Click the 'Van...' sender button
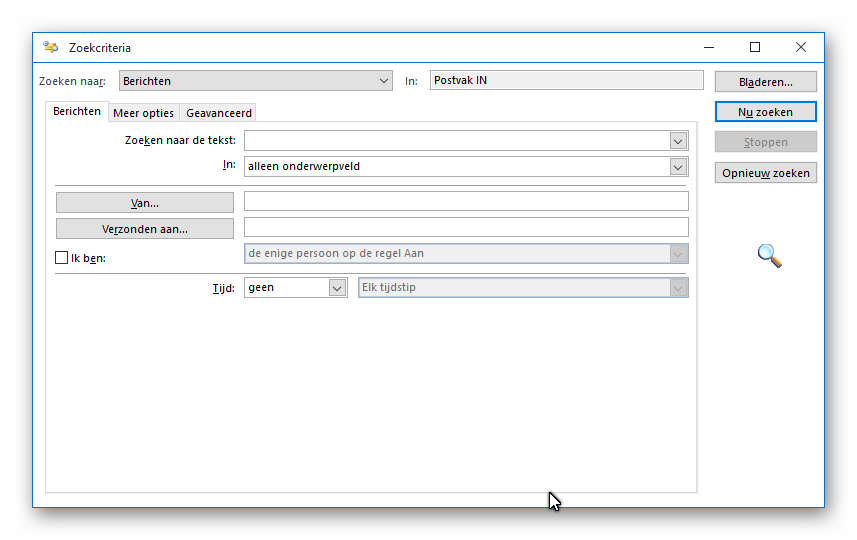Viewport: 857px width, 540px height. tap(145, 203)
